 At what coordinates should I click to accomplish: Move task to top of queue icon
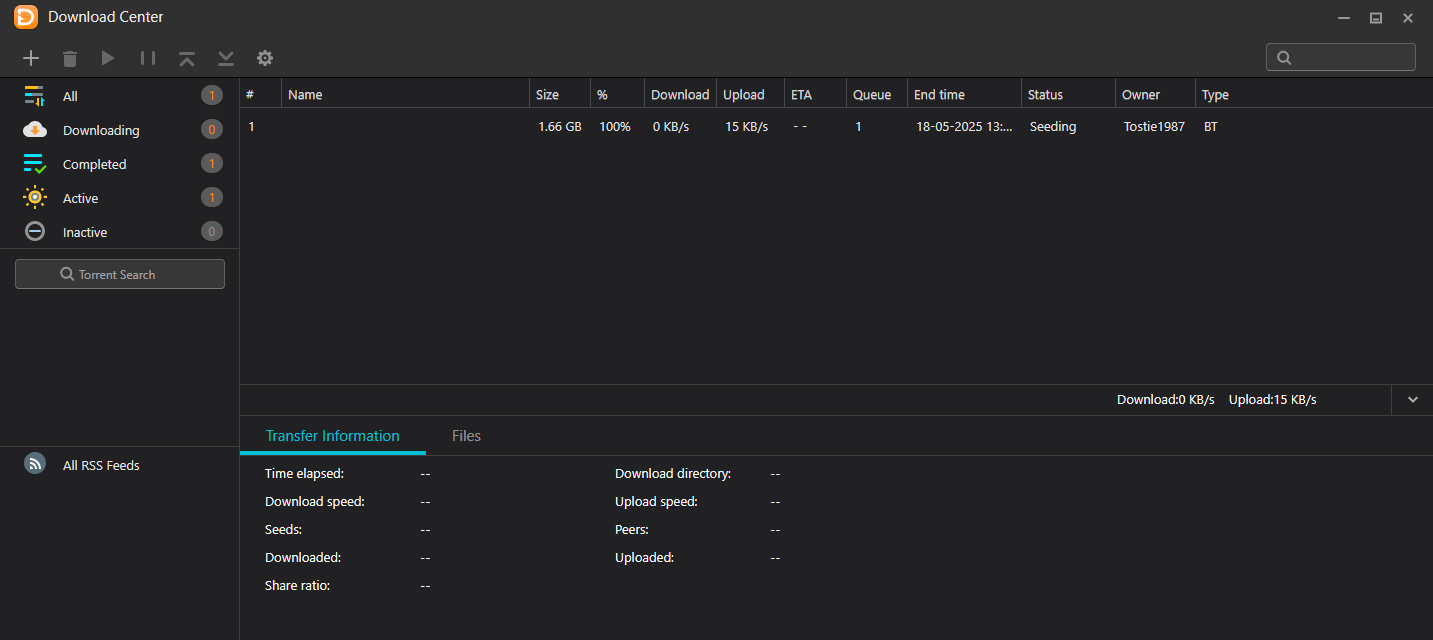[x=187, y=58]
